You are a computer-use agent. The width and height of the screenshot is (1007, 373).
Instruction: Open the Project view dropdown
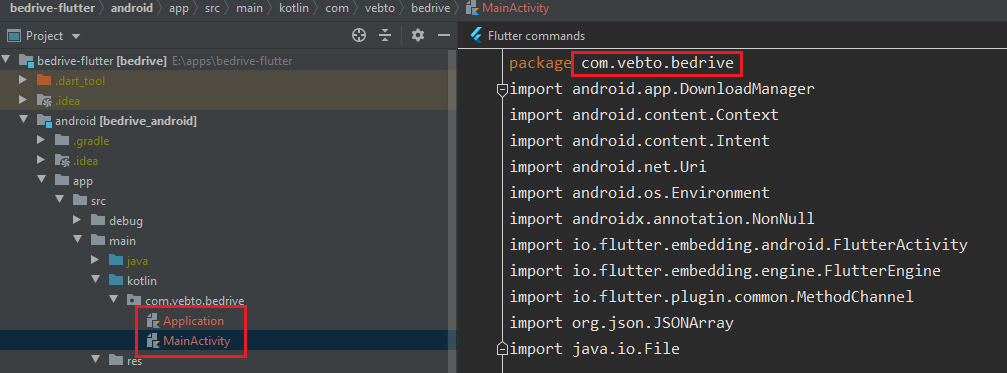(x=76, y=36)
